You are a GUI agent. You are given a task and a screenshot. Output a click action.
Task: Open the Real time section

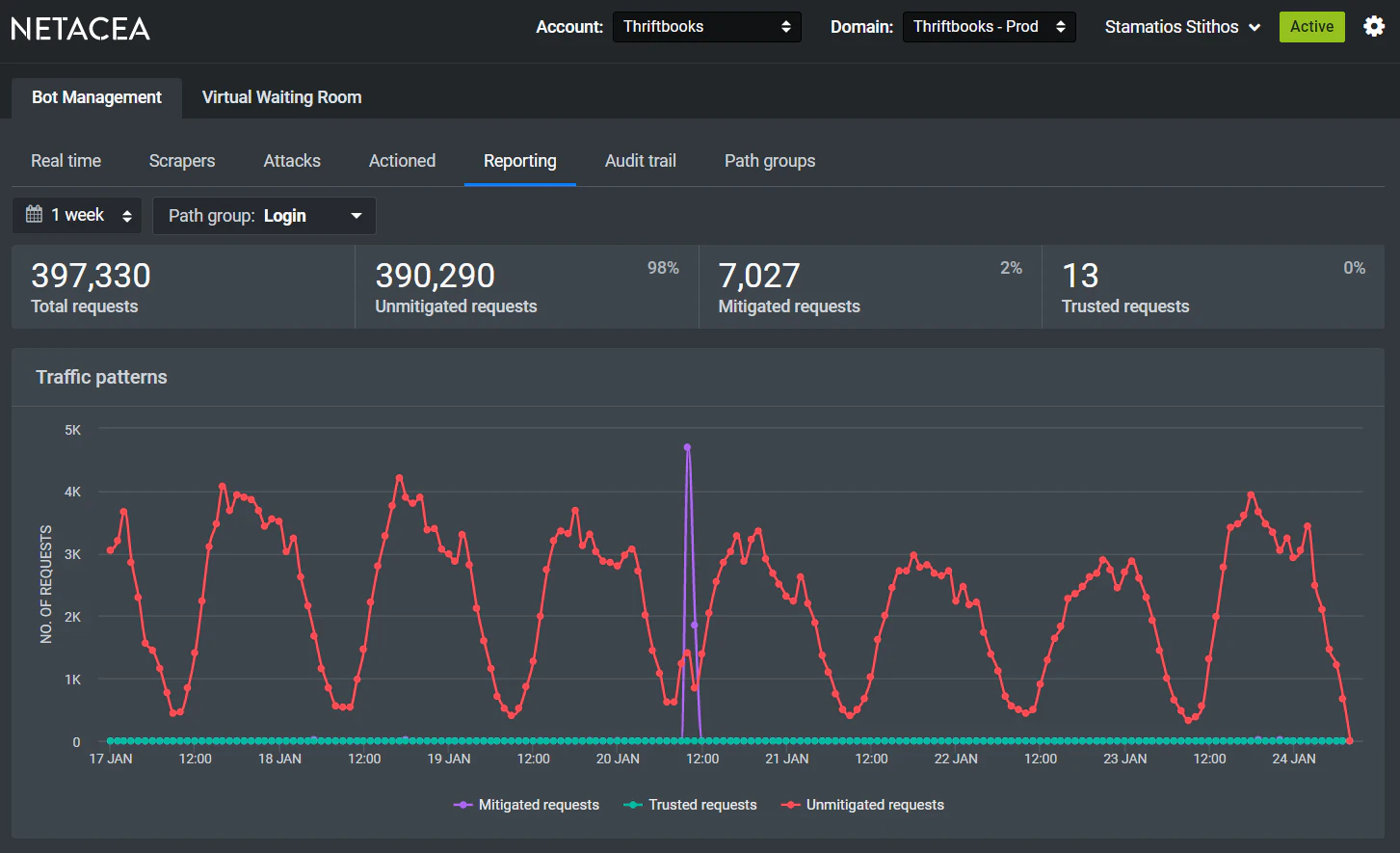pyautogui.click(x=66, y=161)
